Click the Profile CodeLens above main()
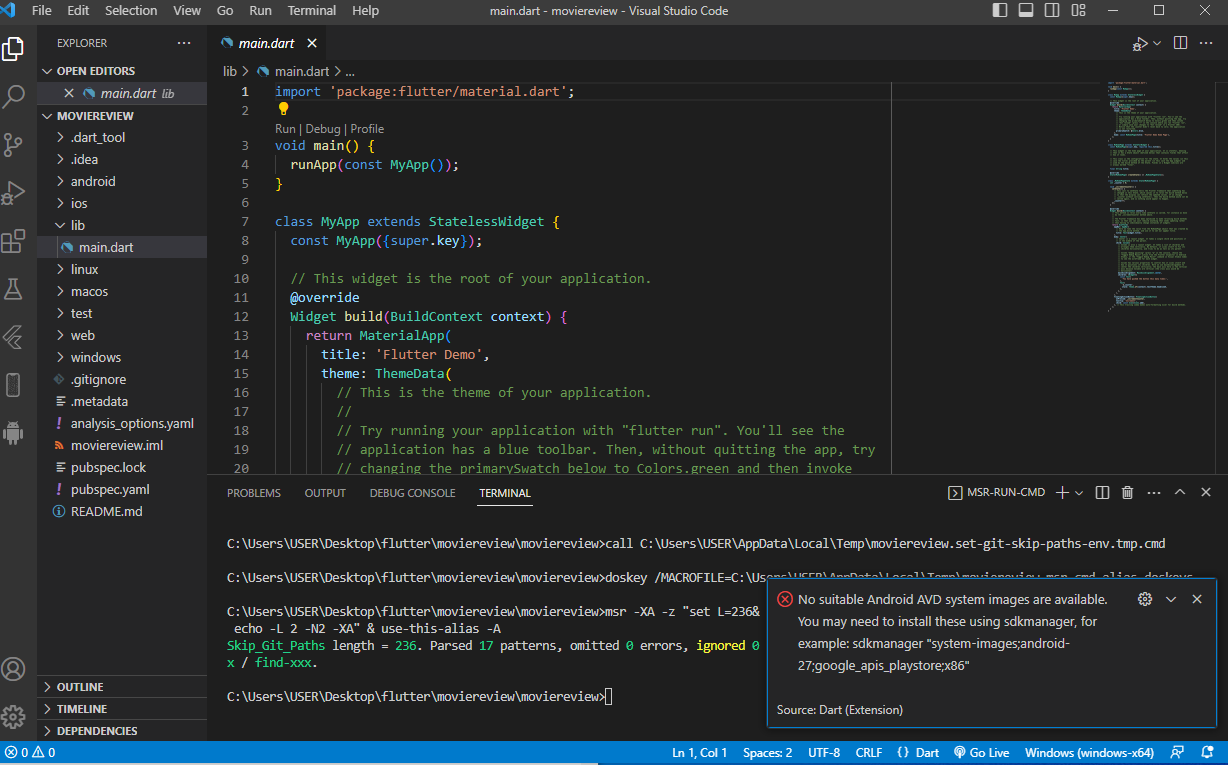This screenshot has width=1228, height=765. [x=367, y=129]
